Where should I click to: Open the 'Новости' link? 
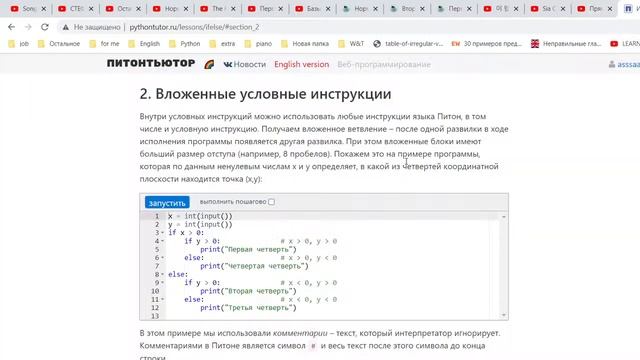pyautogui.click(x=250, y=64)
